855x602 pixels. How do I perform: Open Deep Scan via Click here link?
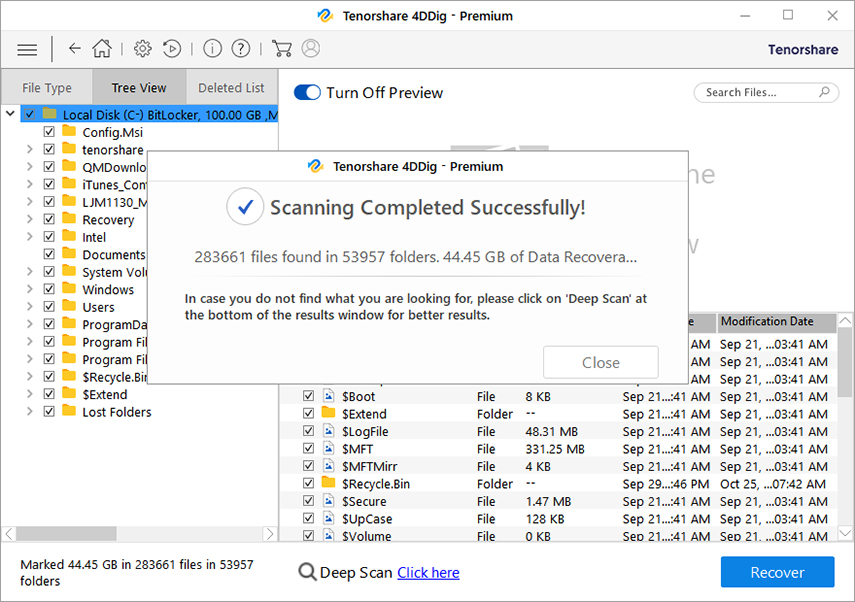coord(428,573)
